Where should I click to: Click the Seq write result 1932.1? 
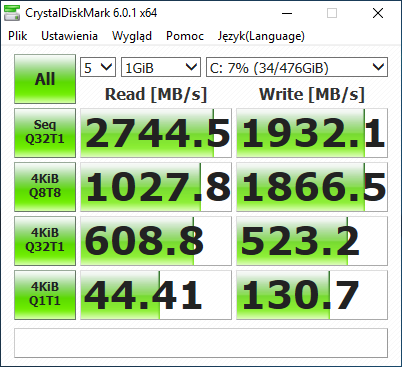coord(312,133)
